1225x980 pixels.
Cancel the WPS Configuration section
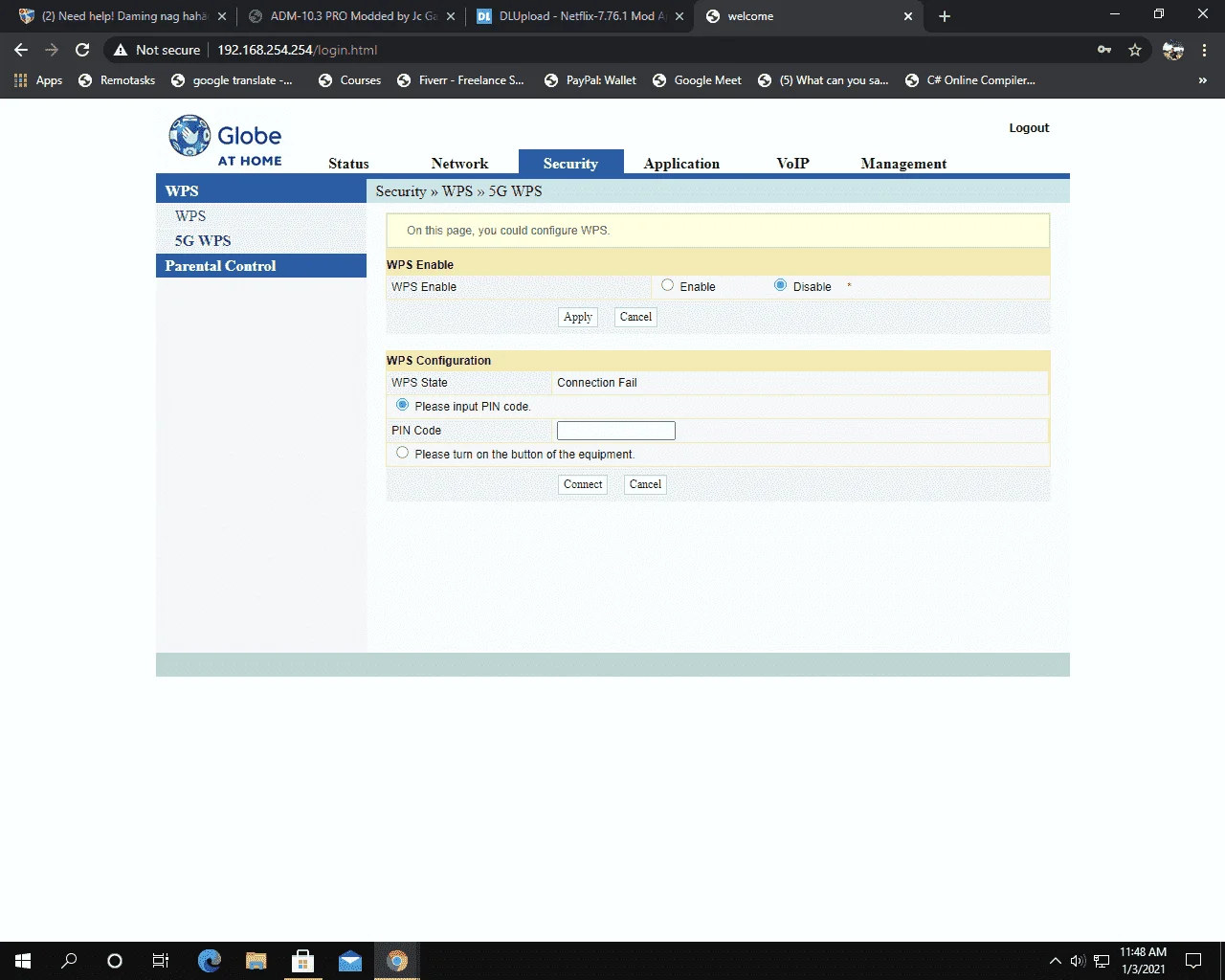click(645, 484)
